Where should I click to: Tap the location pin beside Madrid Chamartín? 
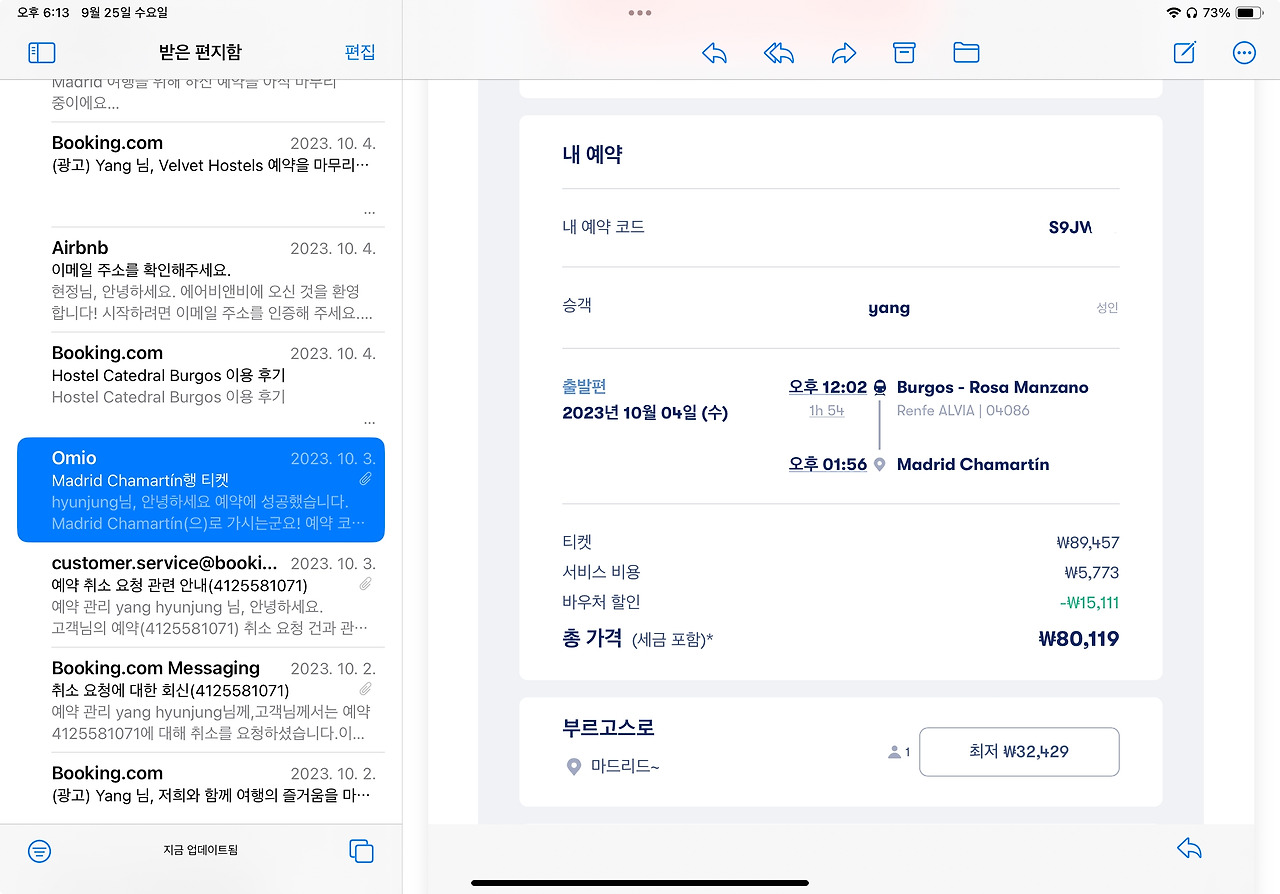[880, 465]
